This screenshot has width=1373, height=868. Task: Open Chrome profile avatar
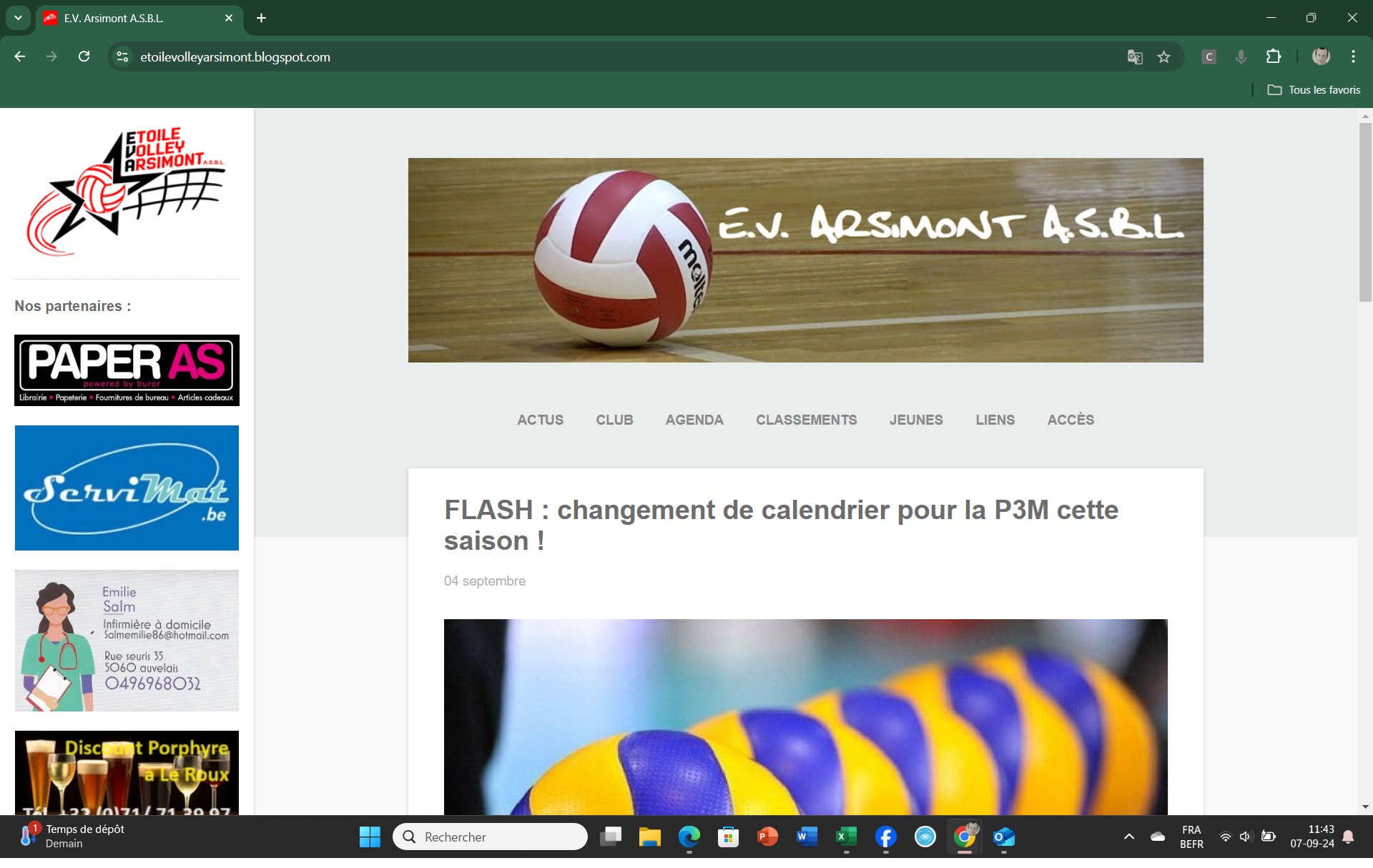click(1321, 56)
